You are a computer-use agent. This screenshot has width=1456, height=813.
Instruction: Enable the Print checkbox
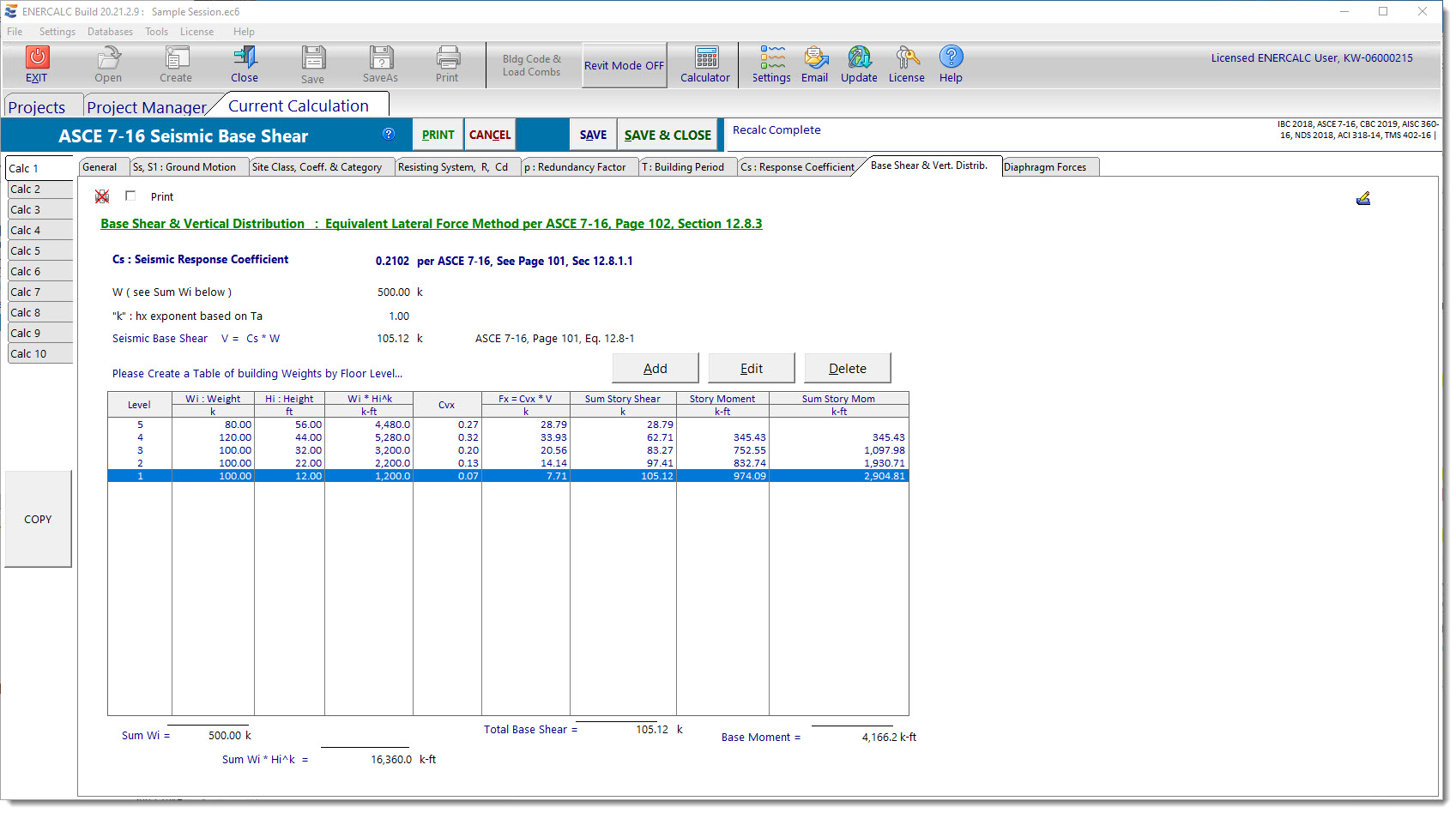click(x=130, y=196)
